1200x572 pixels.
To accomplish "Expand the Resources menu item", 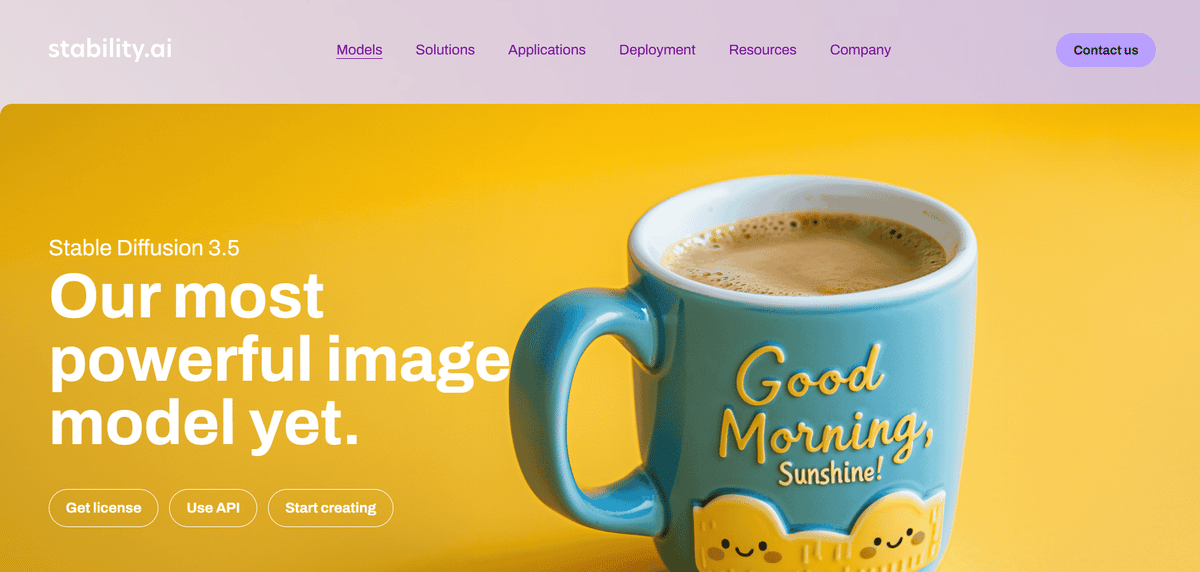I will click(x=763, y=50).
